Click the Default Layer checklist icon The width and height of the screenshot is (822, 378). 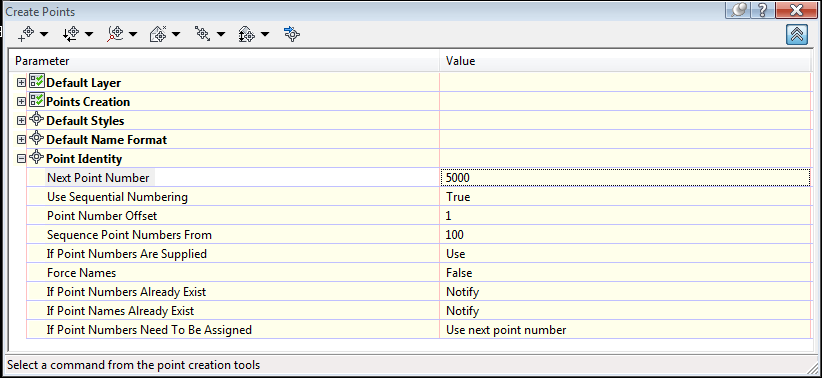click(36, 82)
